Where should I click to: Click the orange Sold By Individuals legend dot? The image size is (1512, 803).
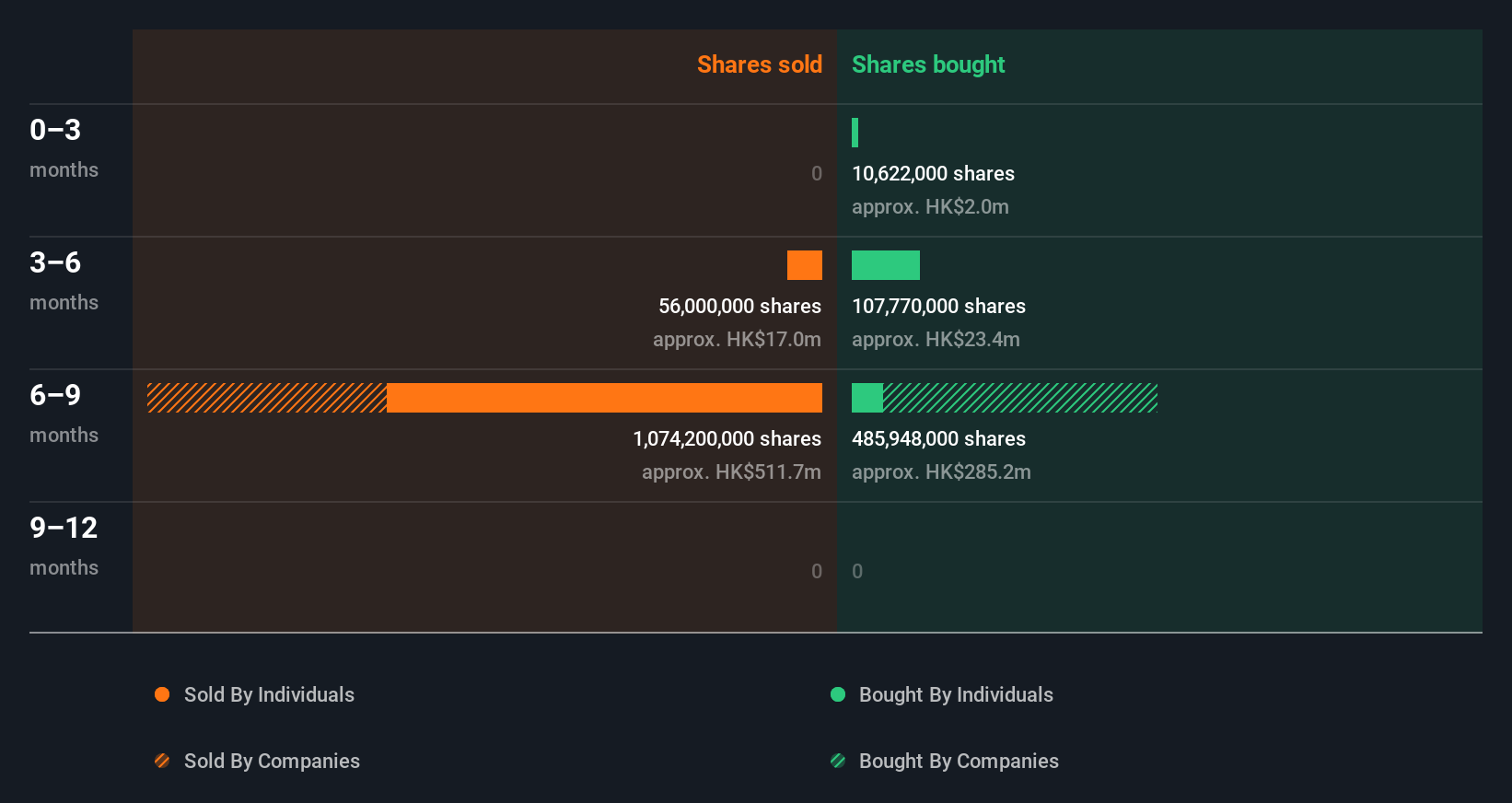(x=162, y=694)
